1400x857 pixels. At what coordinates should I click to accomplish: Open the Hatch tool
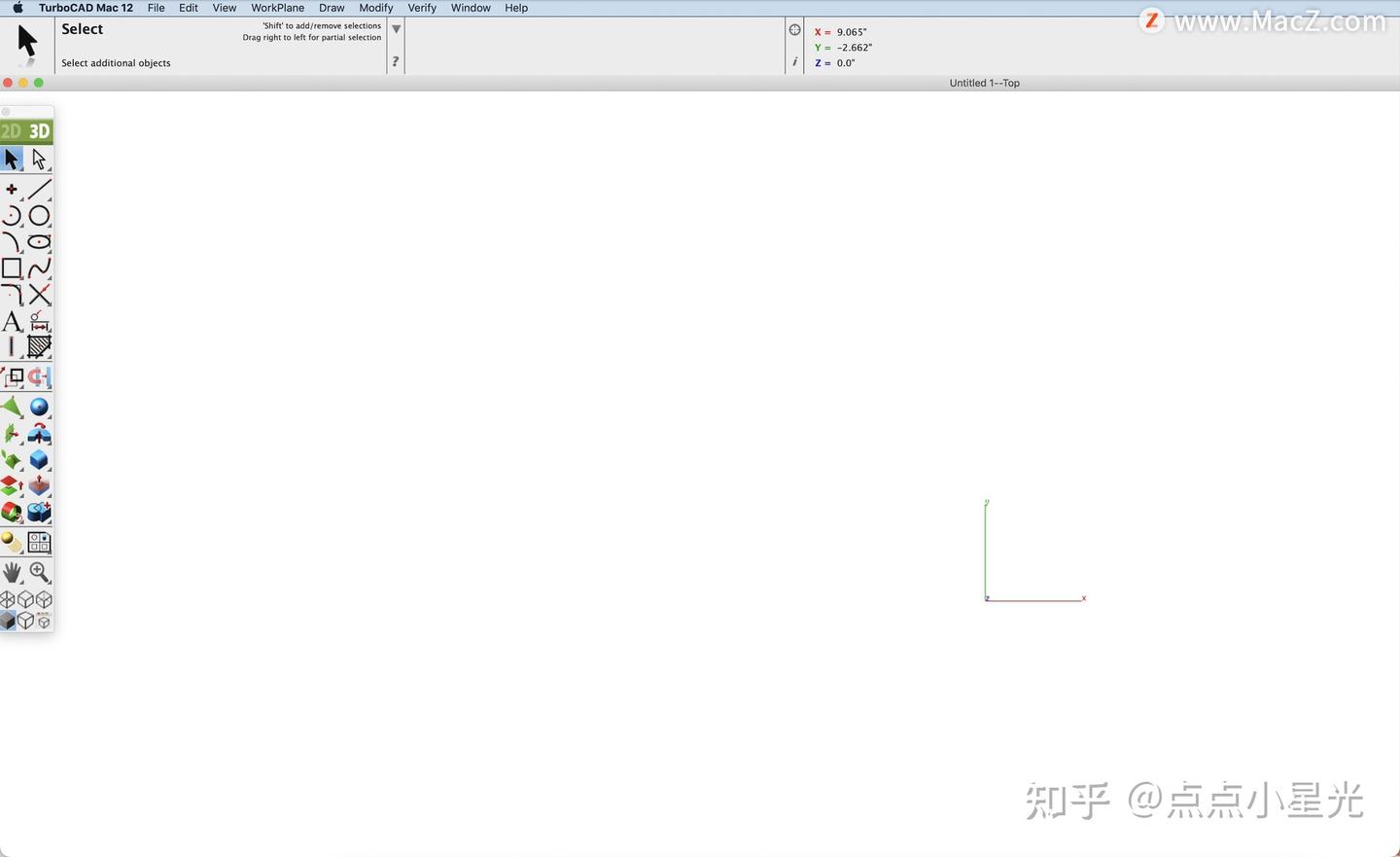click(40, 345)
